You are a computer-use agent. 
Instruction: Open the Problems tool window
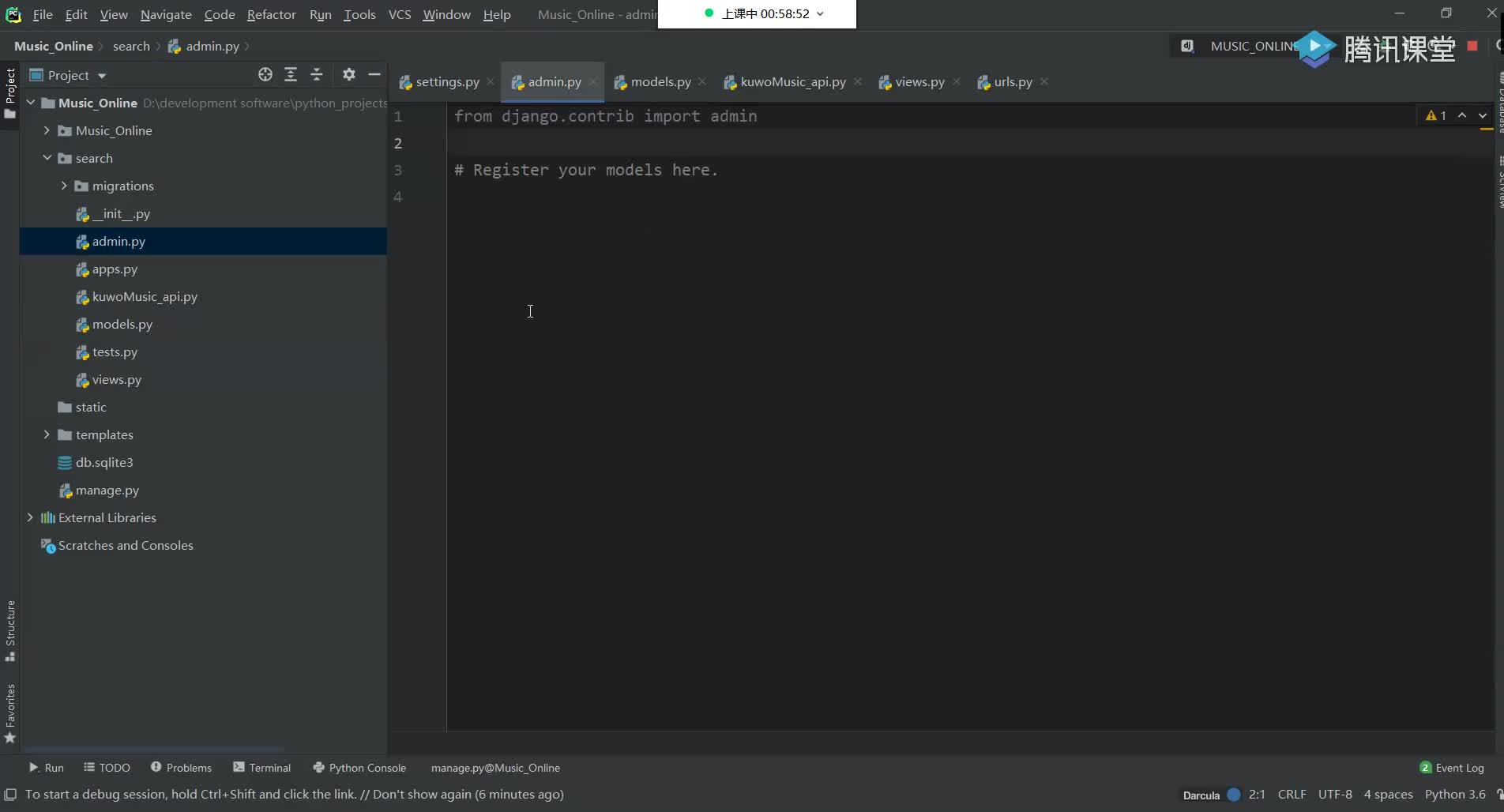(181, 768)
